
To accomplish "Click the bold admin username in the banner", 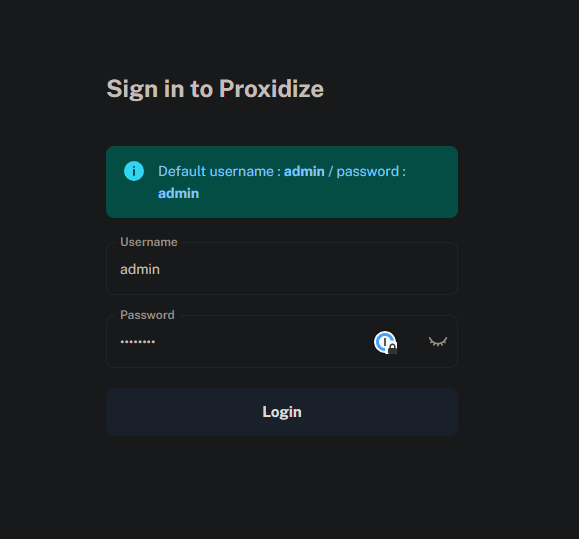I will [x=304, y=171].
